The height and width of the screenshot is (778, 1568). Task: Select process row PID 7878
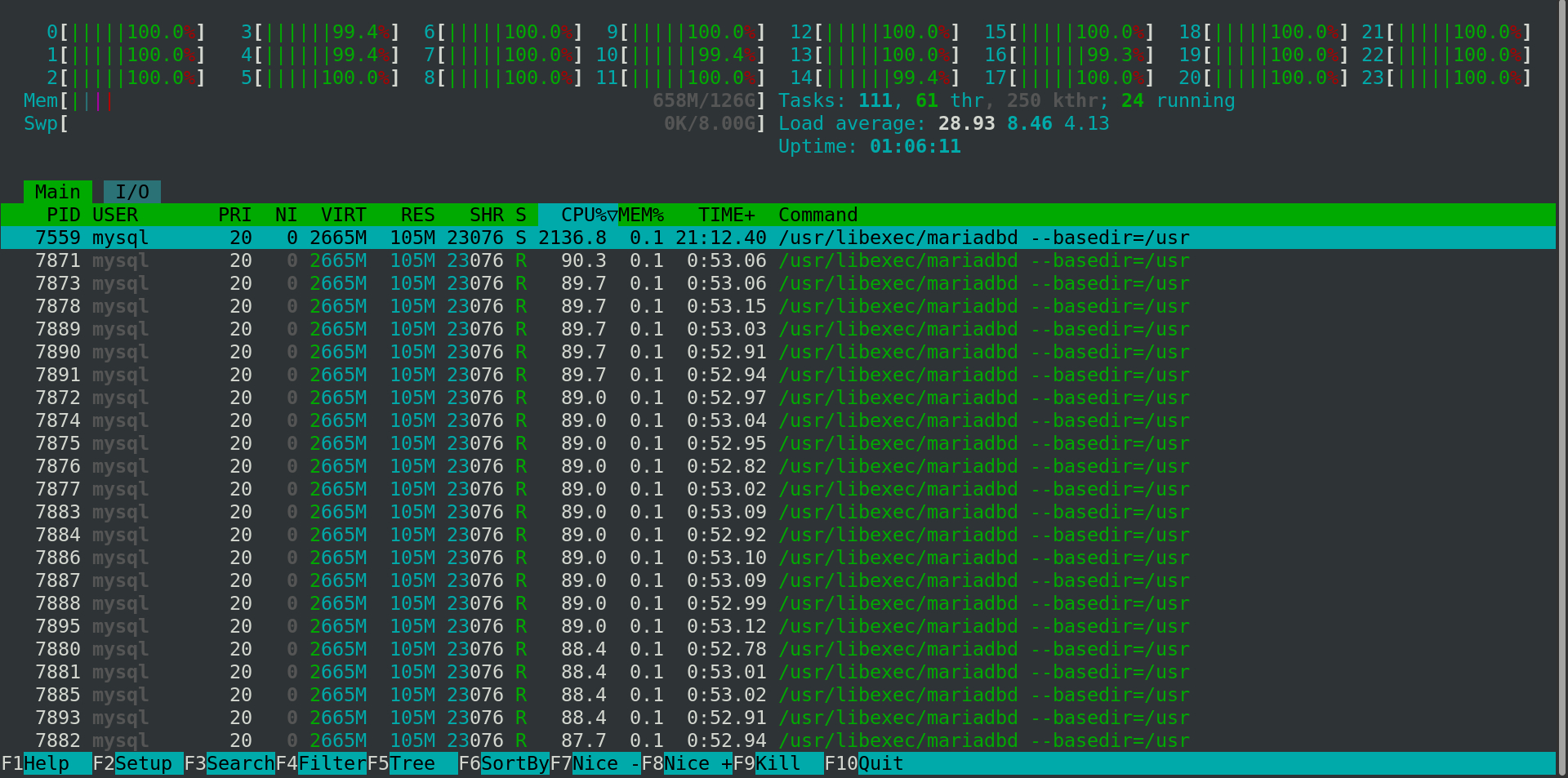pyautogui.click(x=778, y=306)
